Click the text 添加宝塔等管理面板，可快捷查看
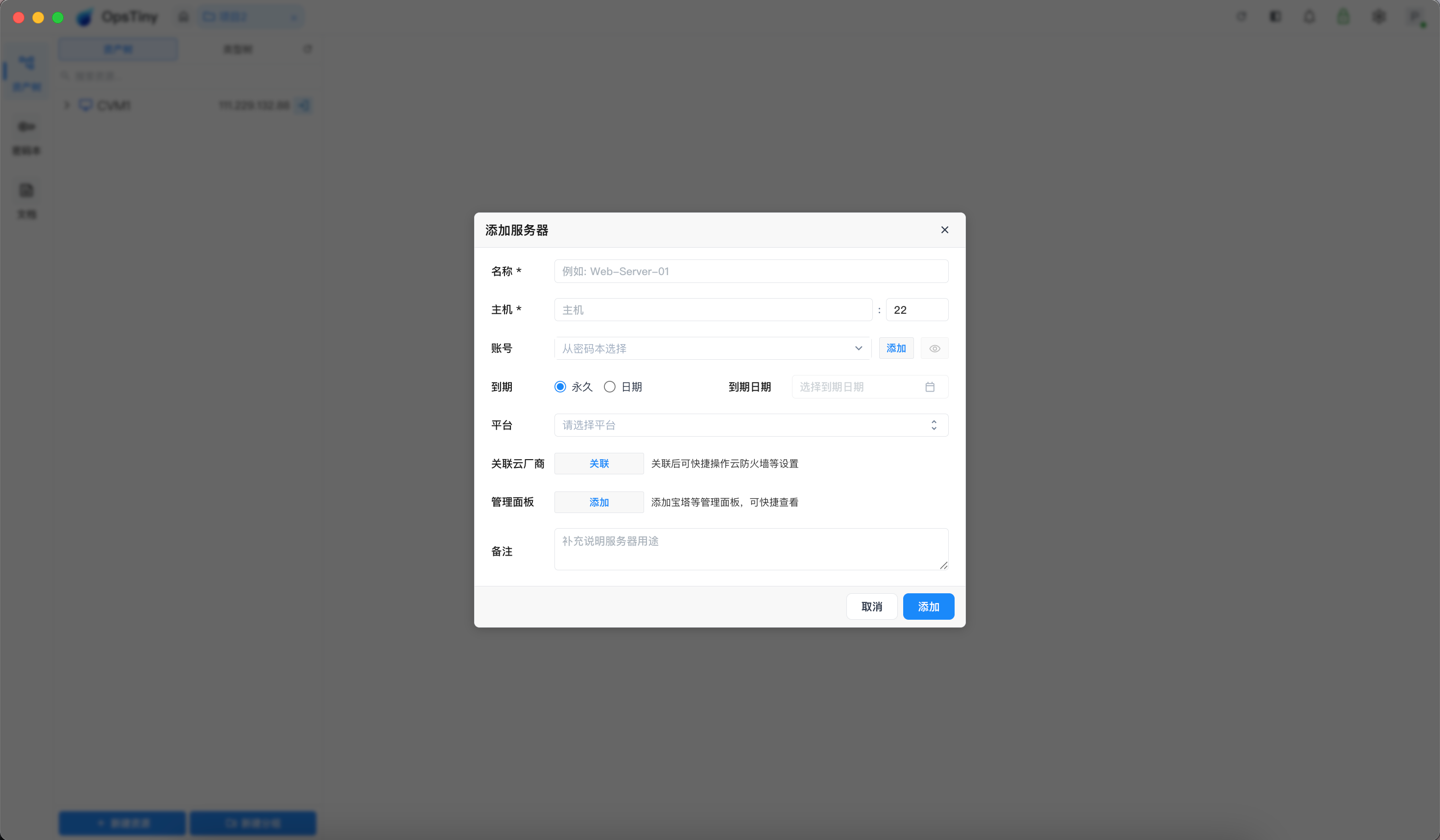 [x=724, y=502]
